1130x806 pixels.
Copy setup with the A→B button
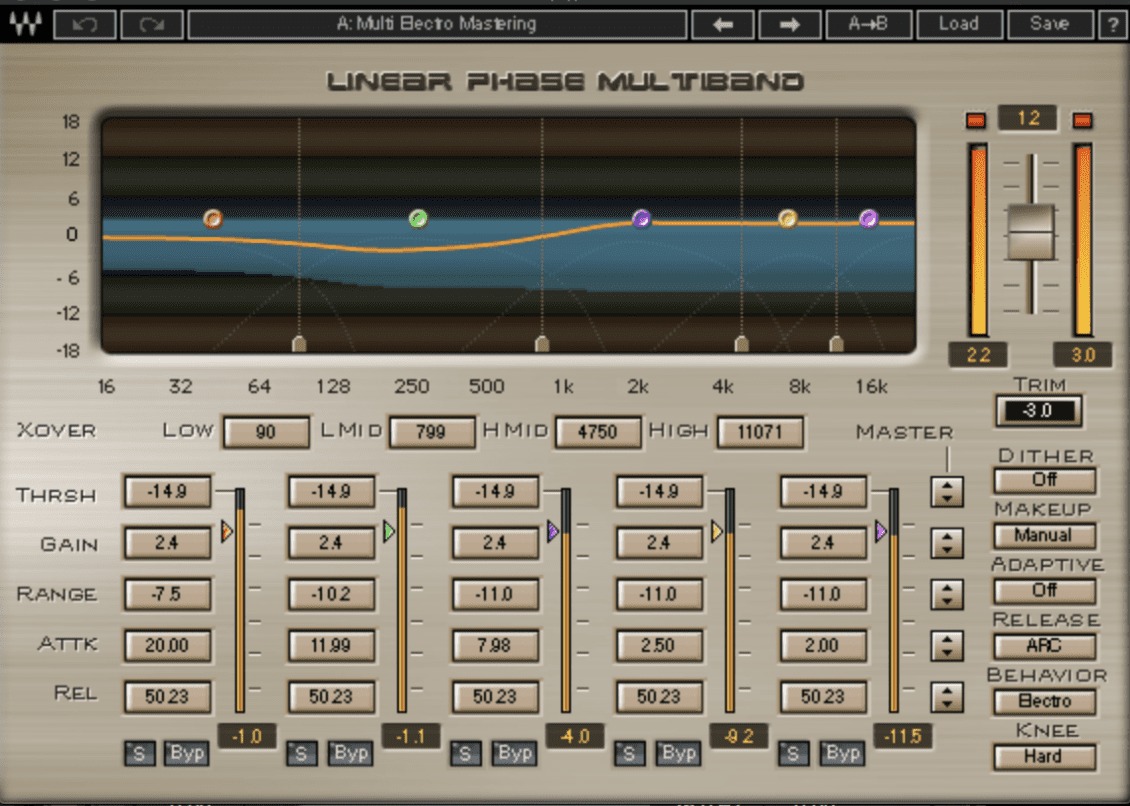(x=868, y=25)
